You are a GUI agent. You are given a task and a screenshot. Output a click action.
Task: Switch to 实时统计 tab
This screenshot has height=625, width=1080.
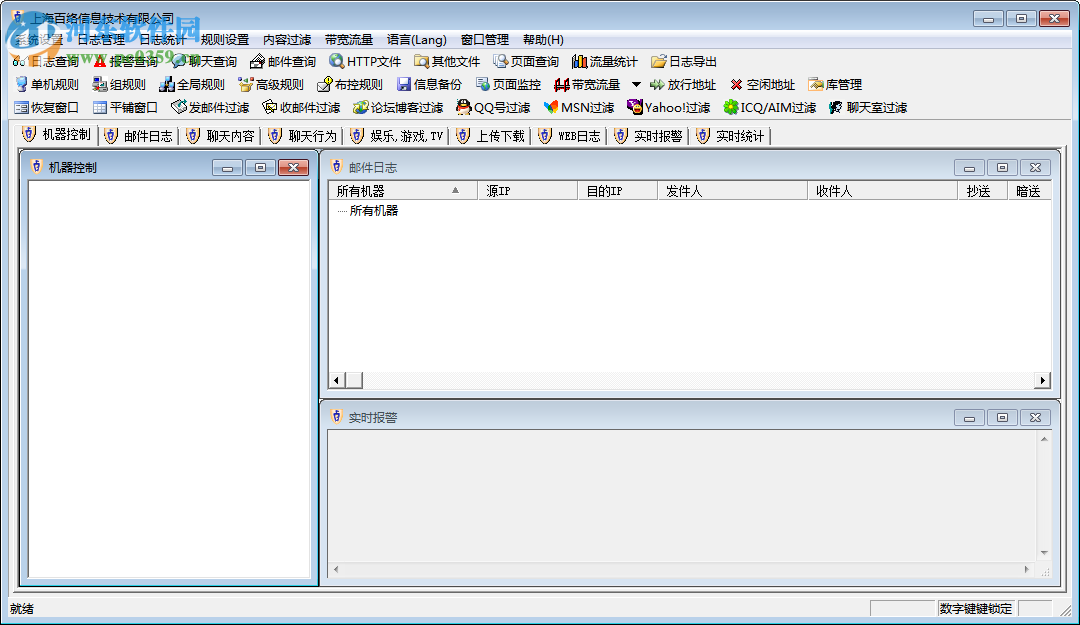coord(731,136)
